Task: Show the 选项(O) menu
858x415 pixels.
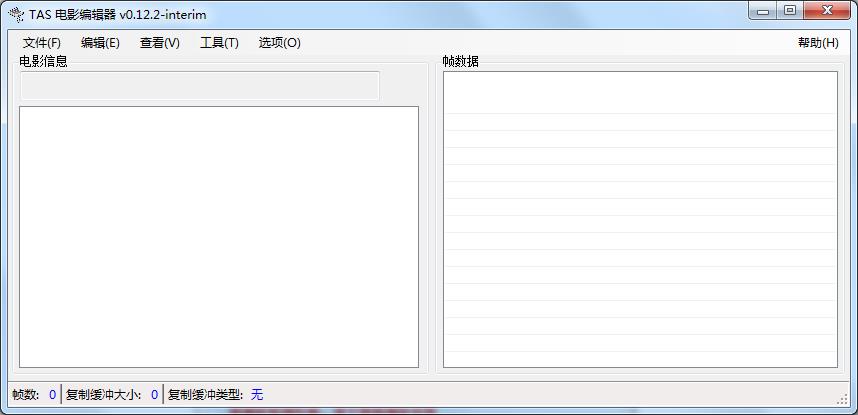Action: [x=279, y=42]
